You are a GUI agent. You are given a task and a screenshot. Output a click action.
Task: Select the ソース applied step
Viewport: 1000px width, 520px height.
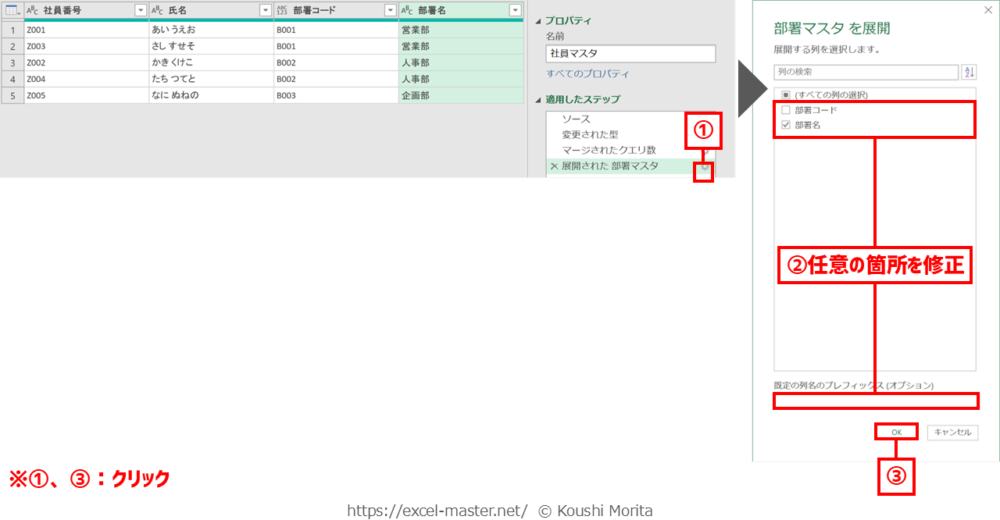pos(576,119)
